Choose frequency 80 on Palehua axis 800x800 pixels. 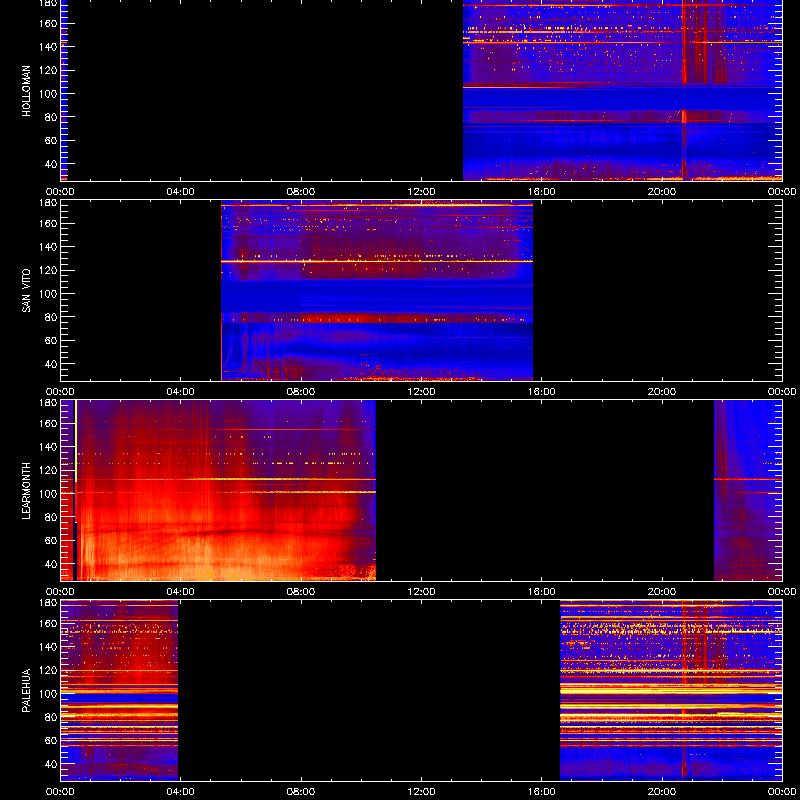(52, 717)
